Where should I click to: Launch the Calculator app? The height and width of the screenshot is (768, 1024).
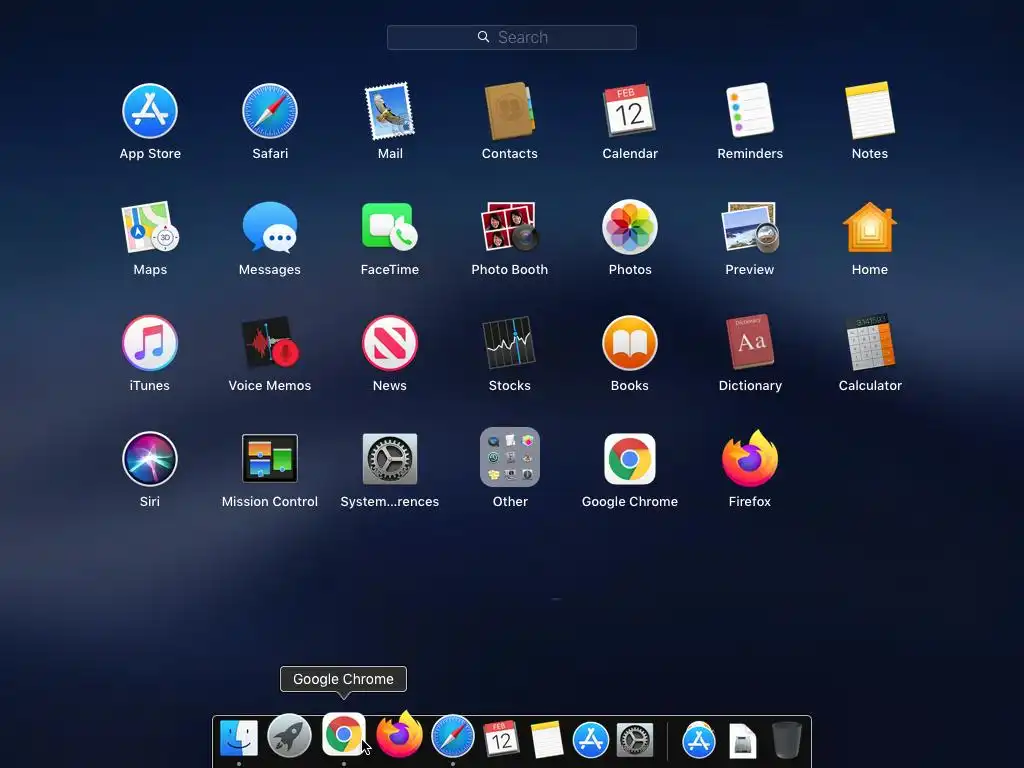[x=870, y=342]
